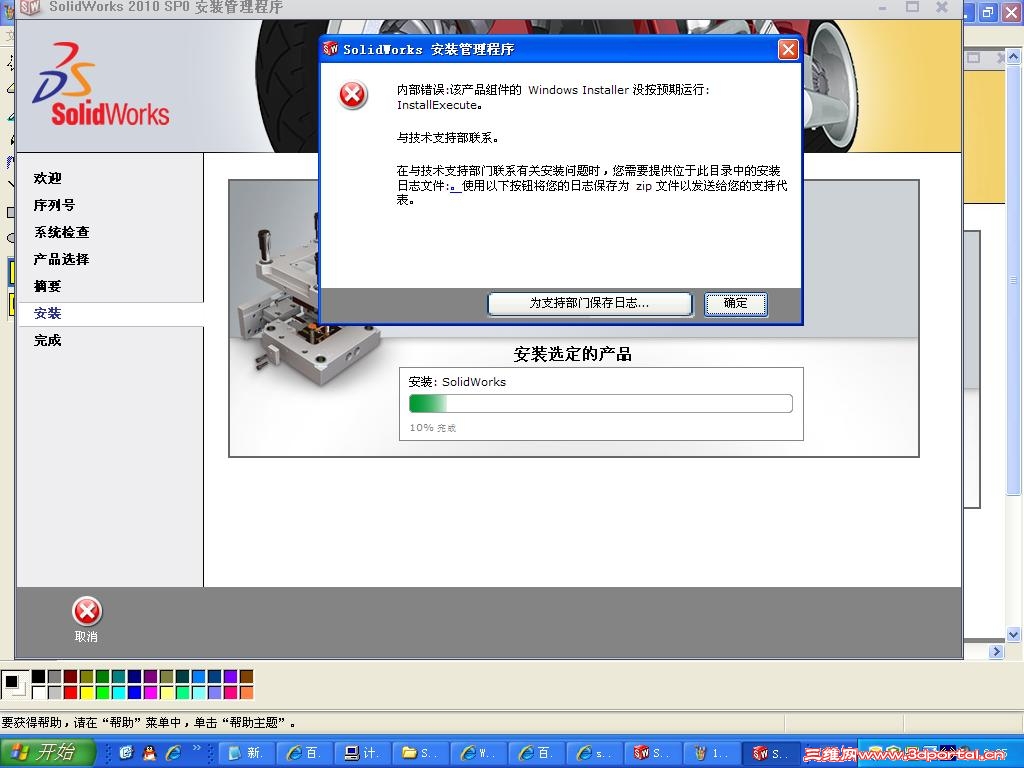Click the red Cancel (取消) icon
This screenshot has width=1024, height=768.
[x=86, y=612]
